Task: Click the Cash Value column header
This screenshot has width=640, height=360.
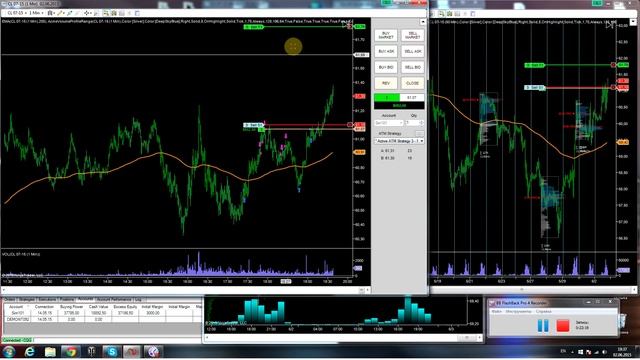Action: point(98,307)
